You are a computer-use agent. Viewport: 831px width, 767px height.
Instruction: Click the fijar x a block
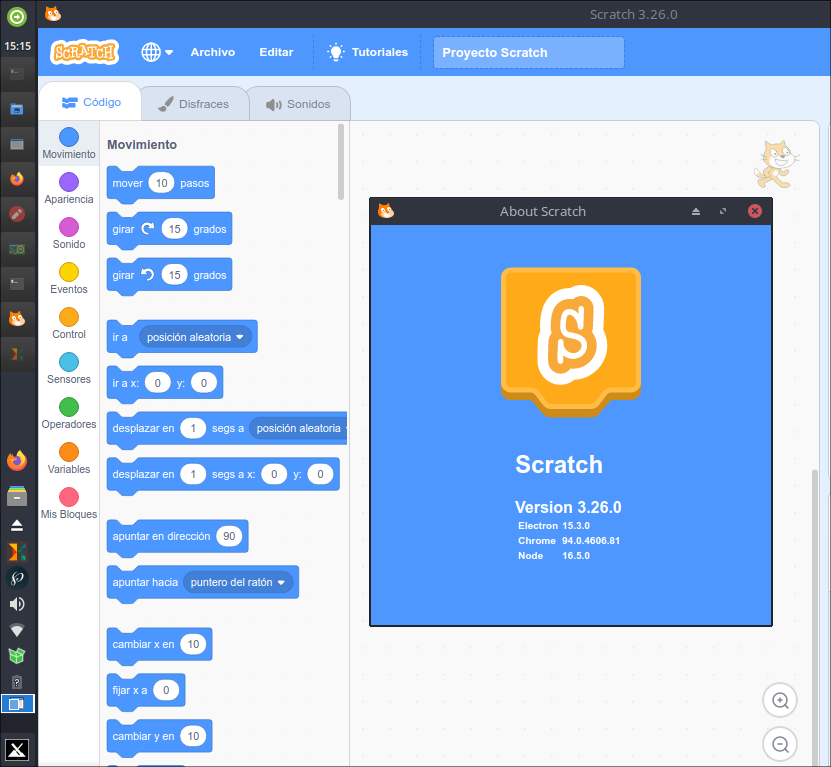coord(146,690)
